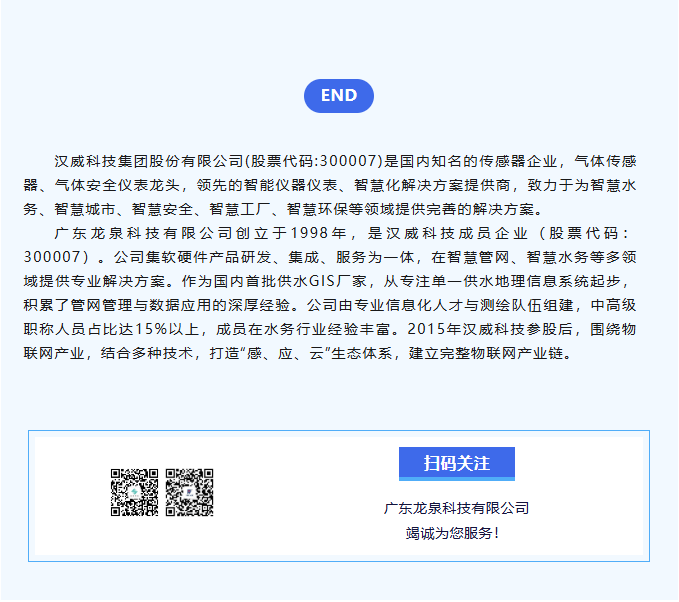Image resolution: width=679 pixels, height=602 pixels.
Task: Click the blue END badge
Action: tap(339, 96)
